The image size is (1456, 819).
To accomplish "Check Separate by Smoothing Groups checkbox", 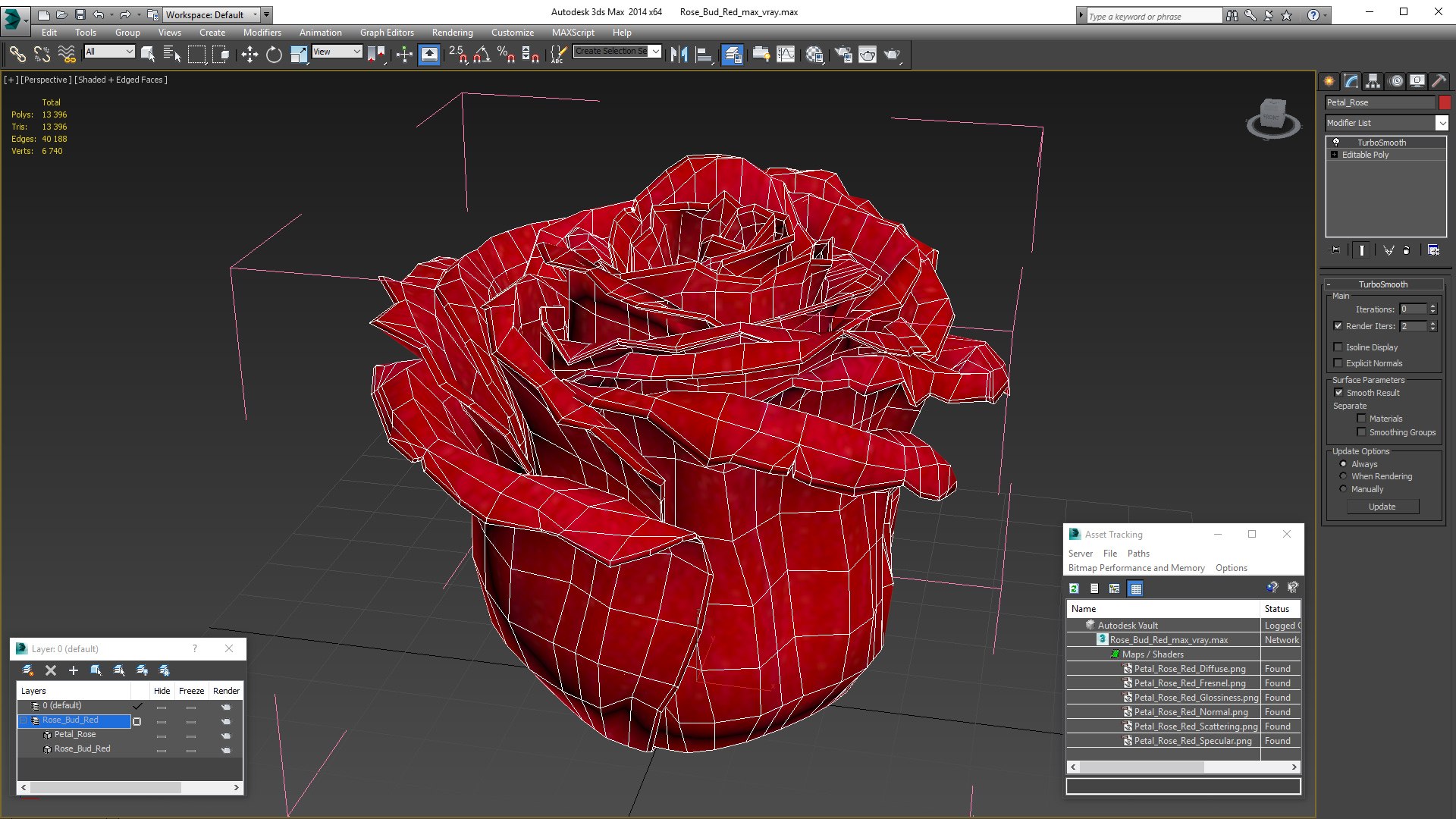I will (1361, 432).
